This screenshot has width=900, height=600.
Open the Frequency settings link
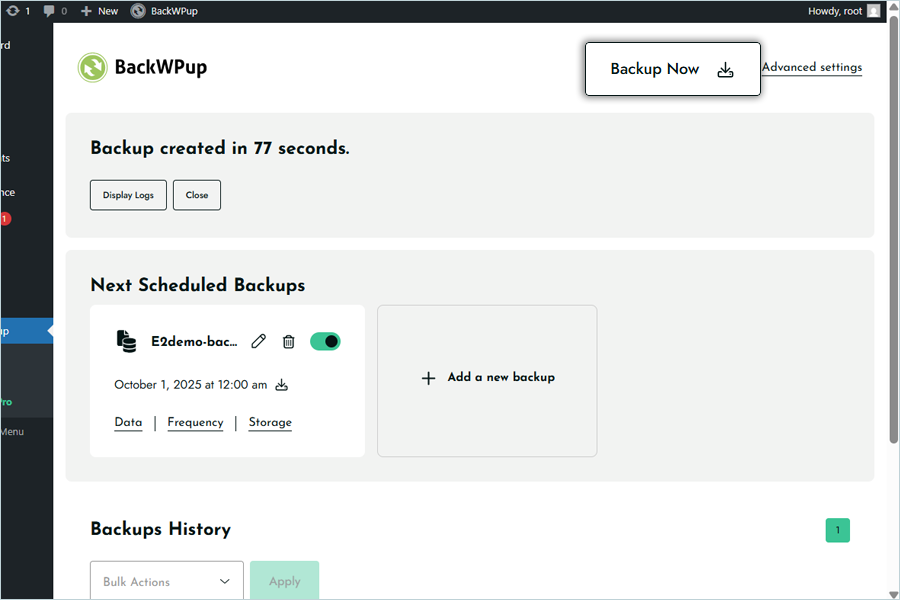point(195,423)
